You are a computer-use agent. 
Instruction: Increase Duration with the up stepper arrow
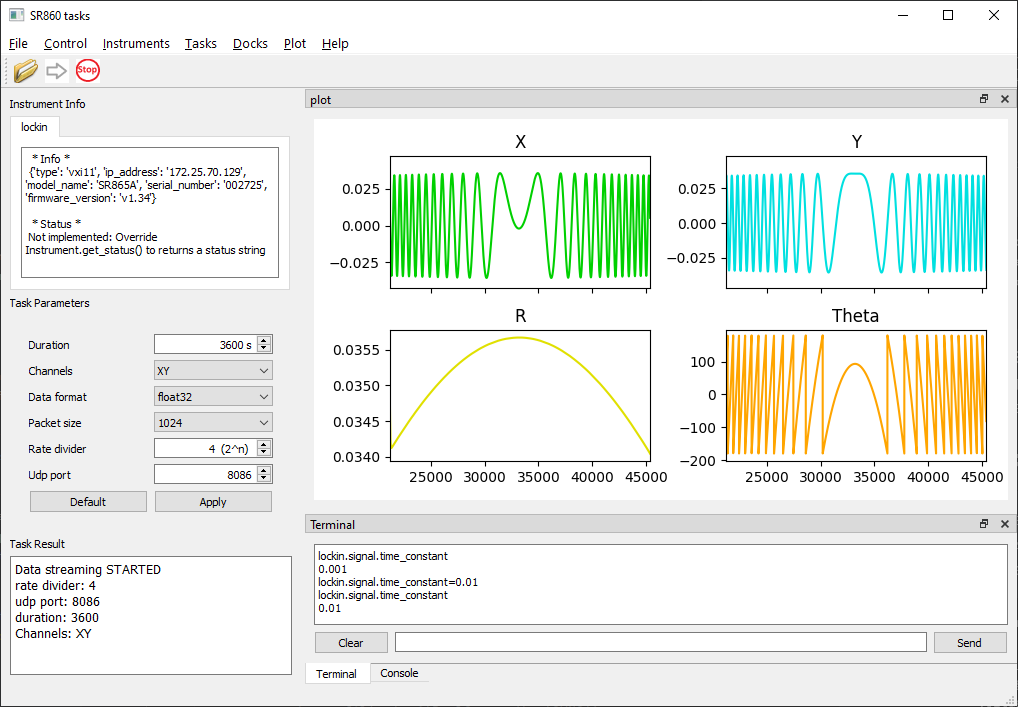[x=266, y=339]
